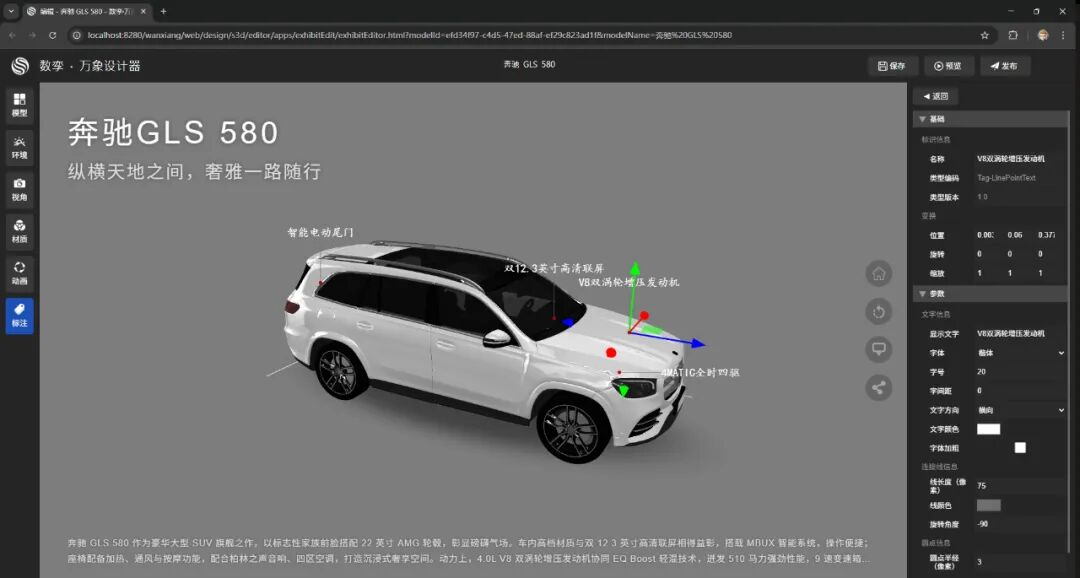This screenshot has height=578, width=1080.
Task: Select the 标注 (Annotation) sidebar tool
Action: click(19, 316)
